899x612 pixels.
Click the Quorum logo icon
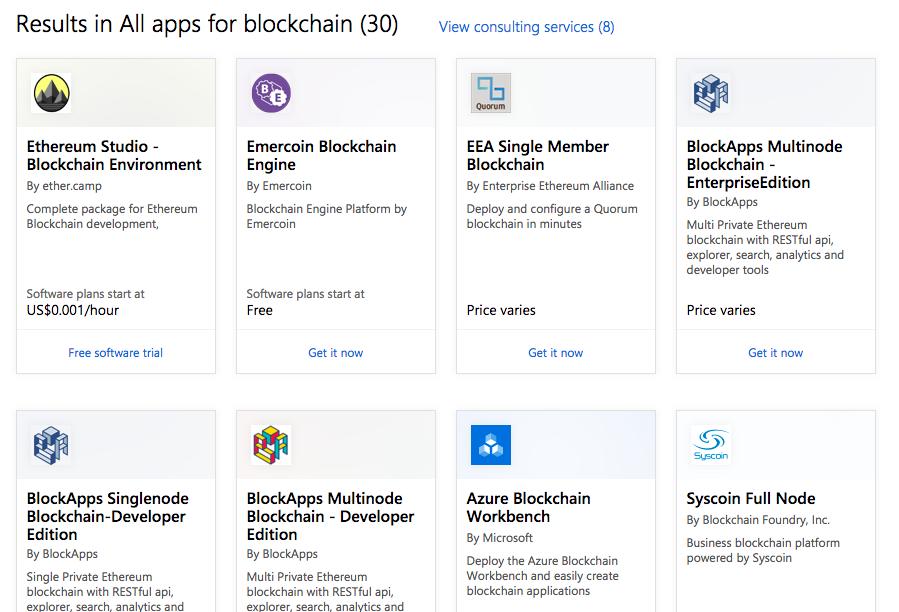(x=491, y=93)
